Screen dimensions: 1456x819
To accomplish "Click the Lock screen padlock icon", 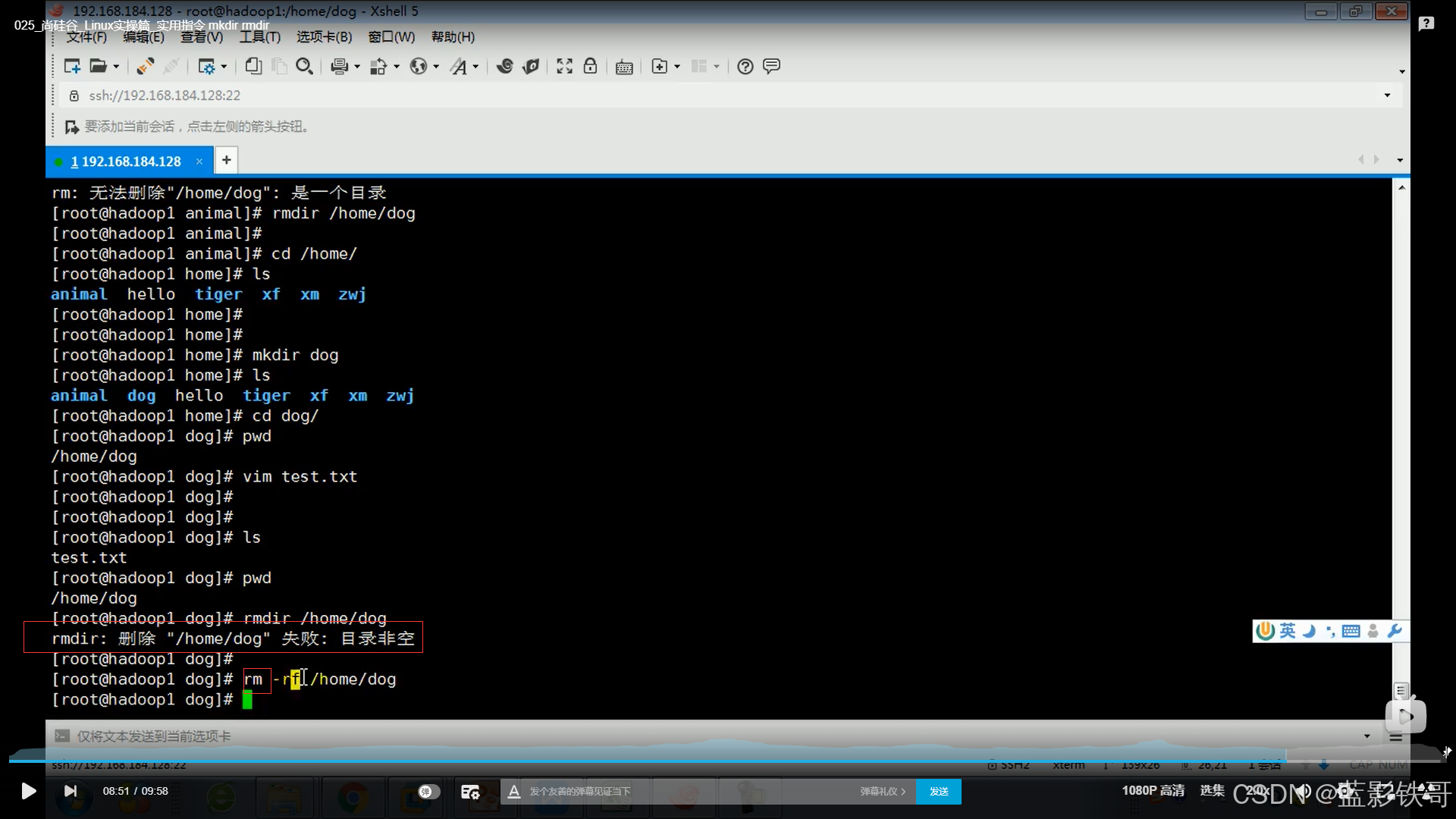I will (590, 67).
